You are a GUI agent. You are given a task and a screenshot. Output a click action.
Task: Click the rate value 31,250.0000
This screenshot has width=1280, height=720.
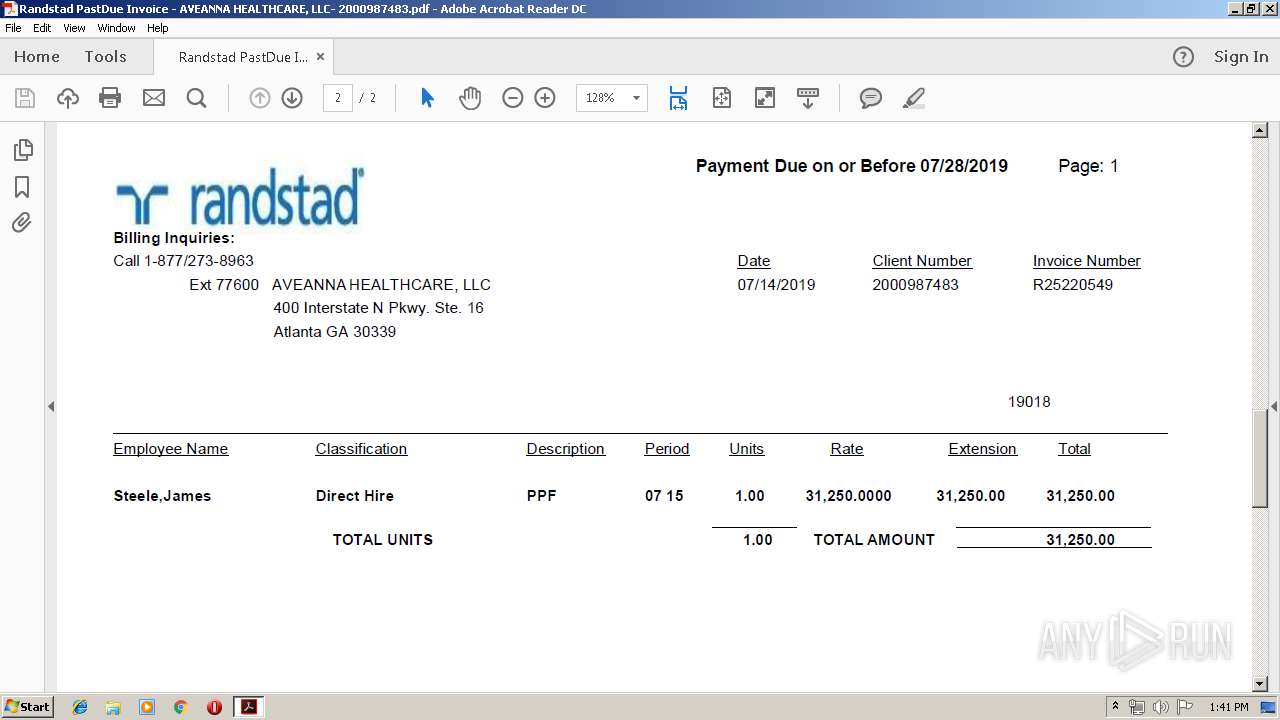pos(848,496)
